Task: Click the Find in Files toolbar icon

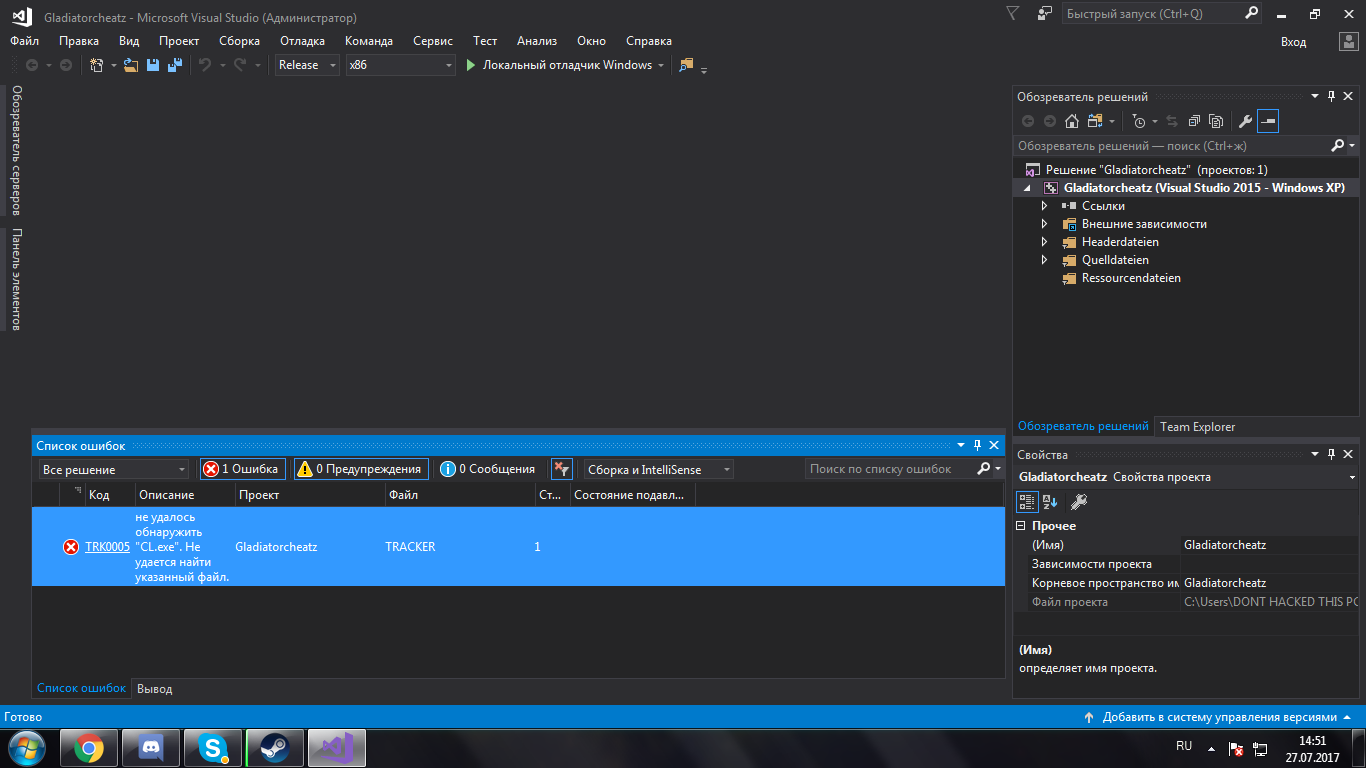Action: [686, 65]
